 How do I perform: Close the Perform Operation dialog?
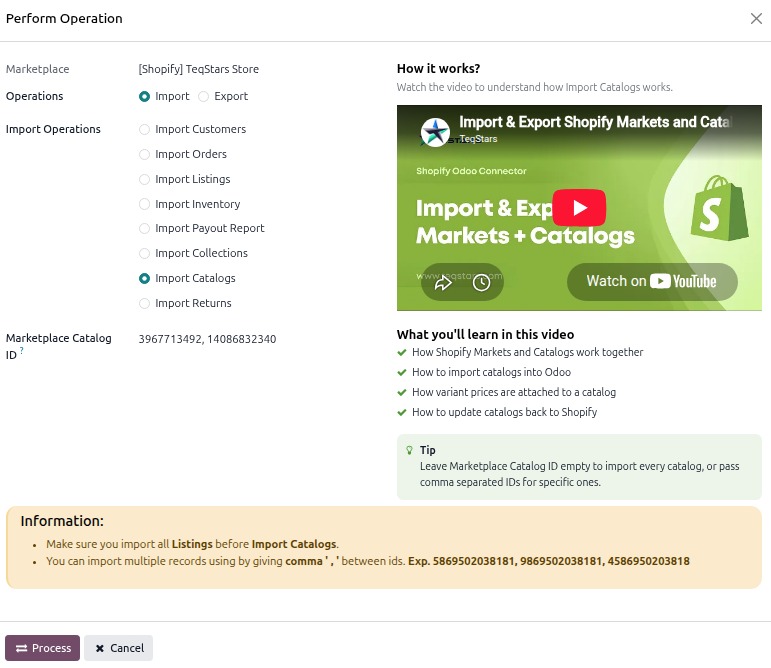(x=756, y=19)
